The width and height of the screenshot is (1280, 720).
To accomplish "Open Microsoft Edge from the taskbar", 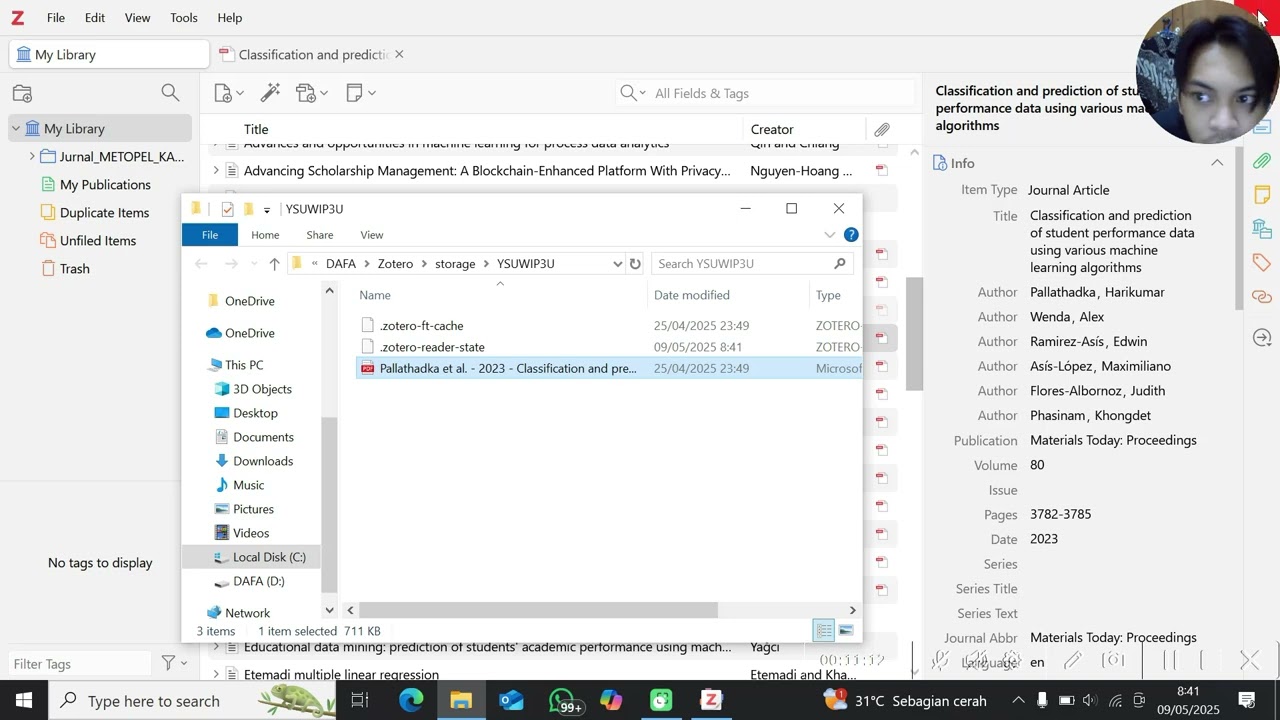I will click(411, 700).
